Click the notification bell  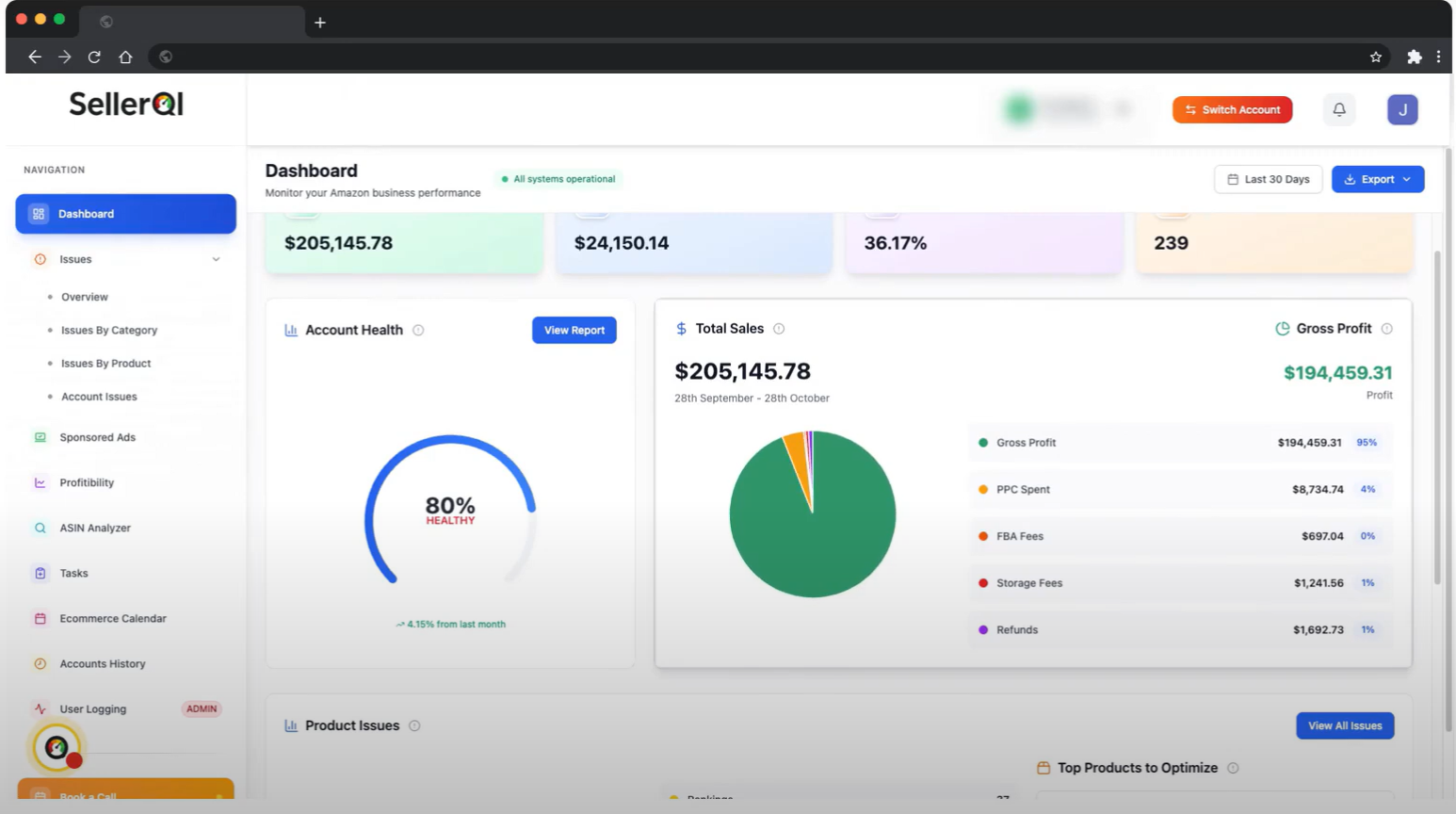1338,109
